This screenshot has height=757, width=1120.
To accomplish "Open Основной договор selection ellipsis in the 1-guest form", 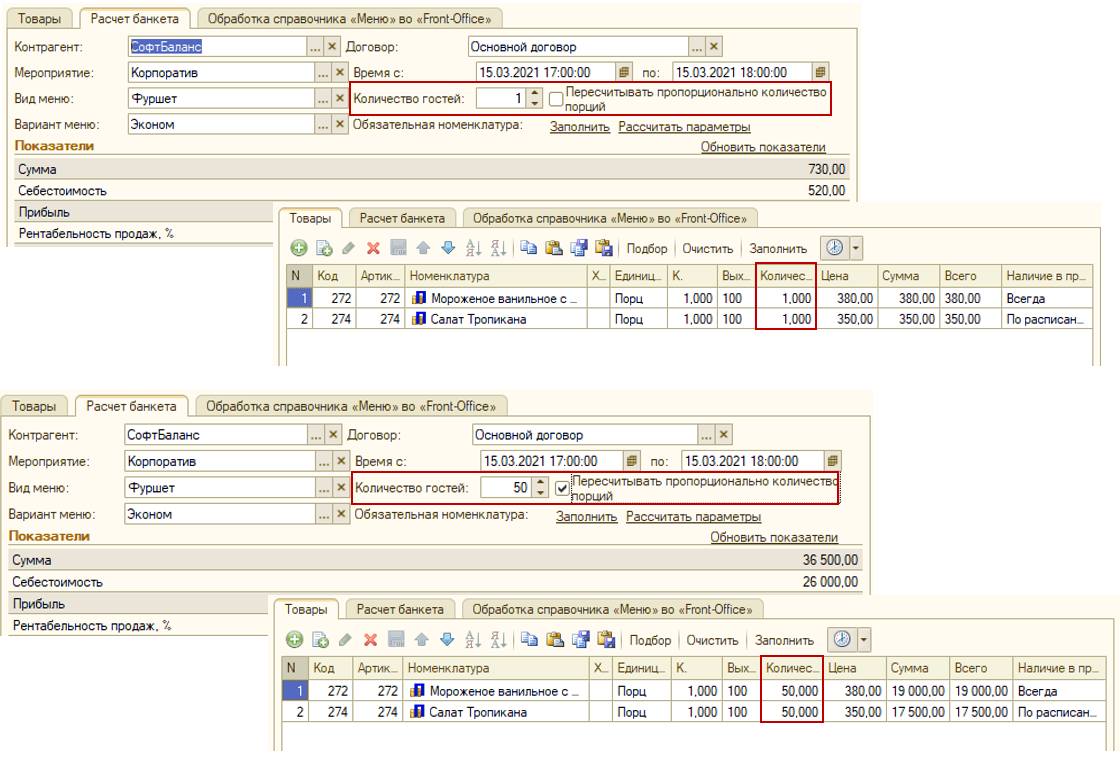I will (x=696, y=46).
